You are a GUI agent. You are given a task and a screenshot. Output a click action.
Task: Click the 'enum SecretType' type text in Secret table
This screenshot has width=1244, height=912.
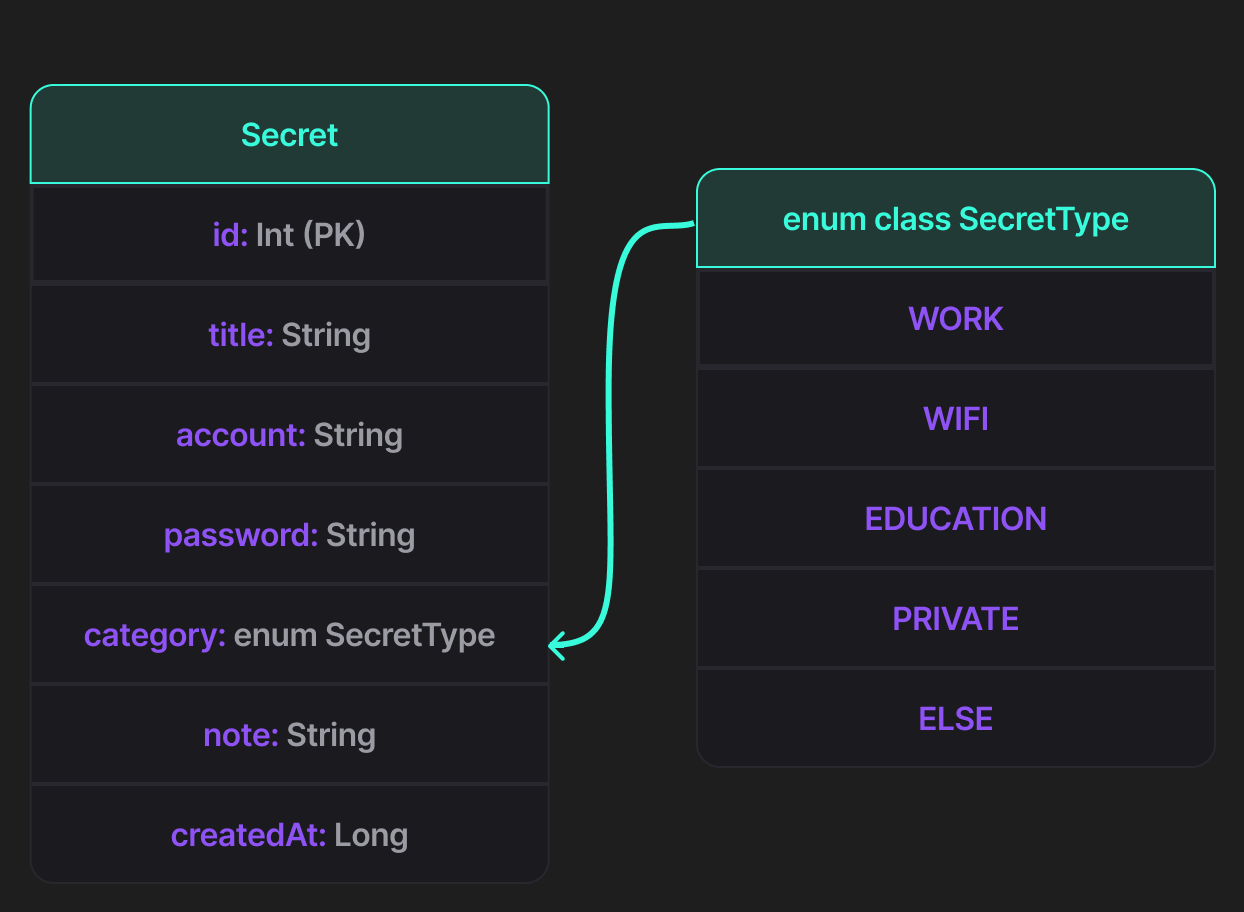click(x=364, y=635)
